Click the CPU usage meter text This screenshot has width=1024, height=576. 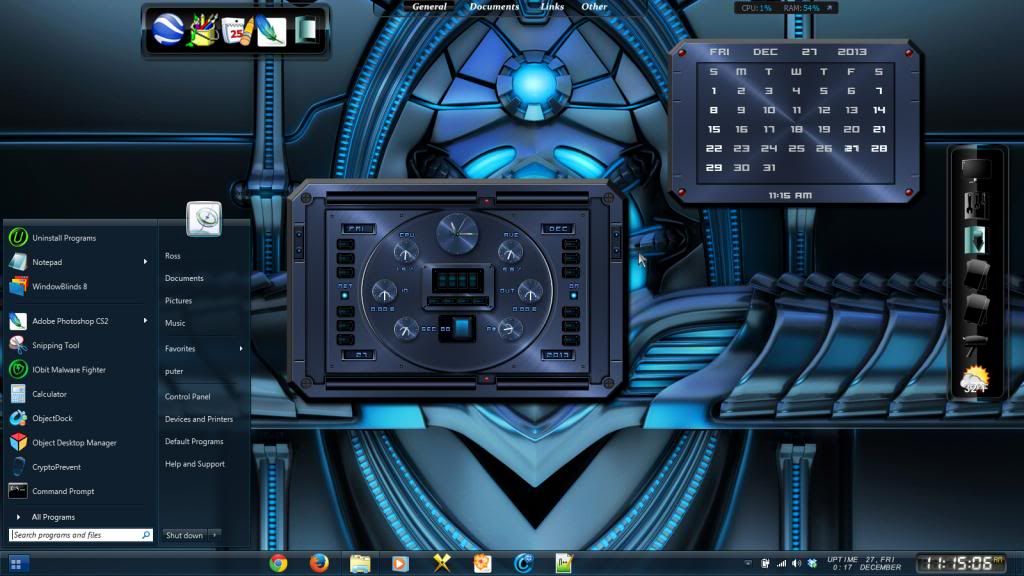point(756,8)
